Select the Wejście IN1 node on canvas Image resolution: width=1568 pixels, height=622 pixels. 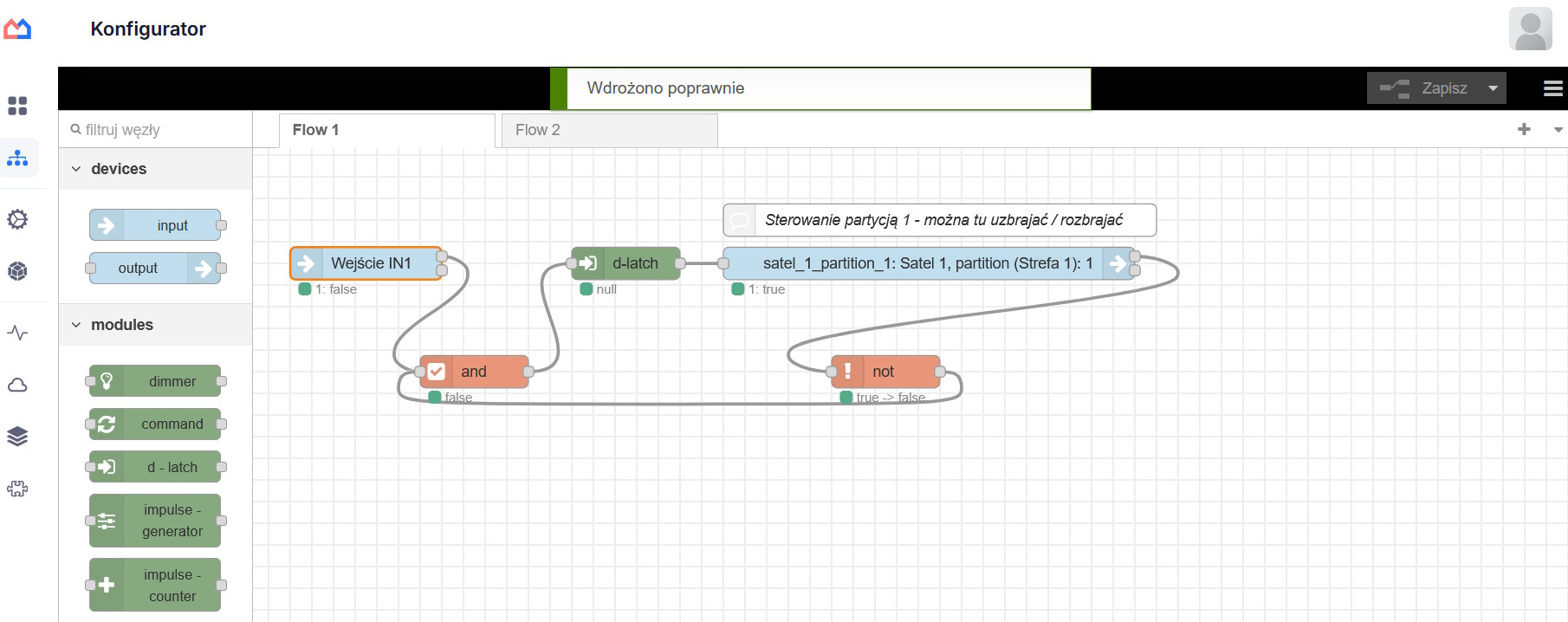pyautogui.click(x=366, y=263)
